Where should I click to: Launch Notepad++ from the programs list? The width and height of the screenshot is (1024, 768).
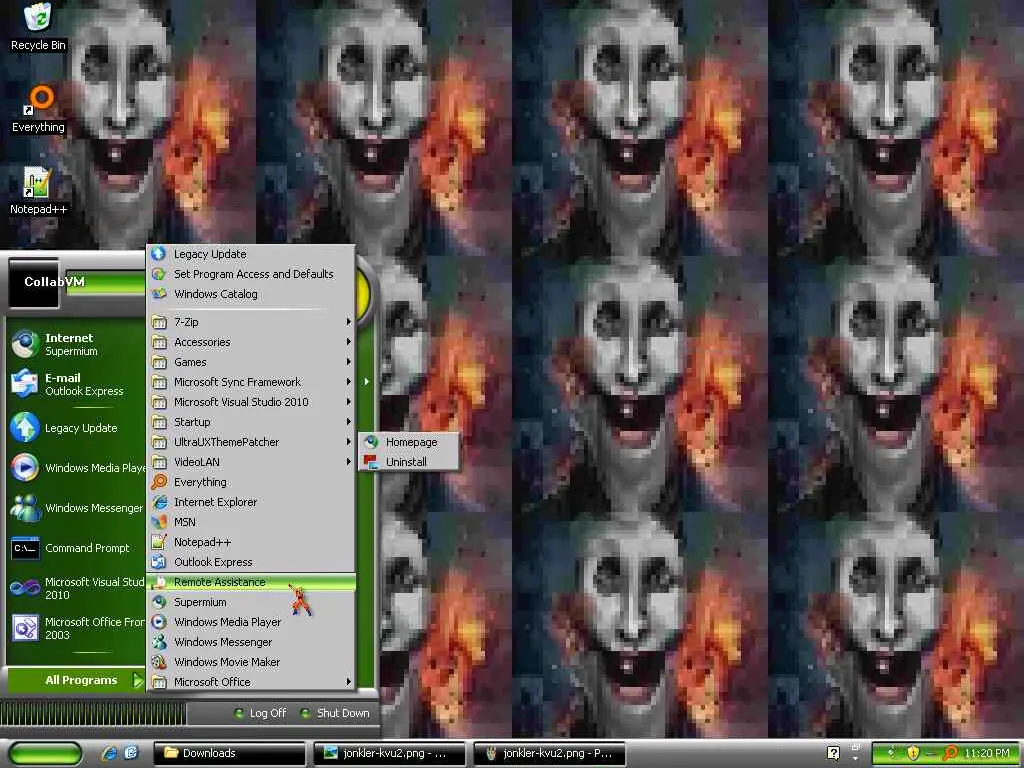coord(251,542)
